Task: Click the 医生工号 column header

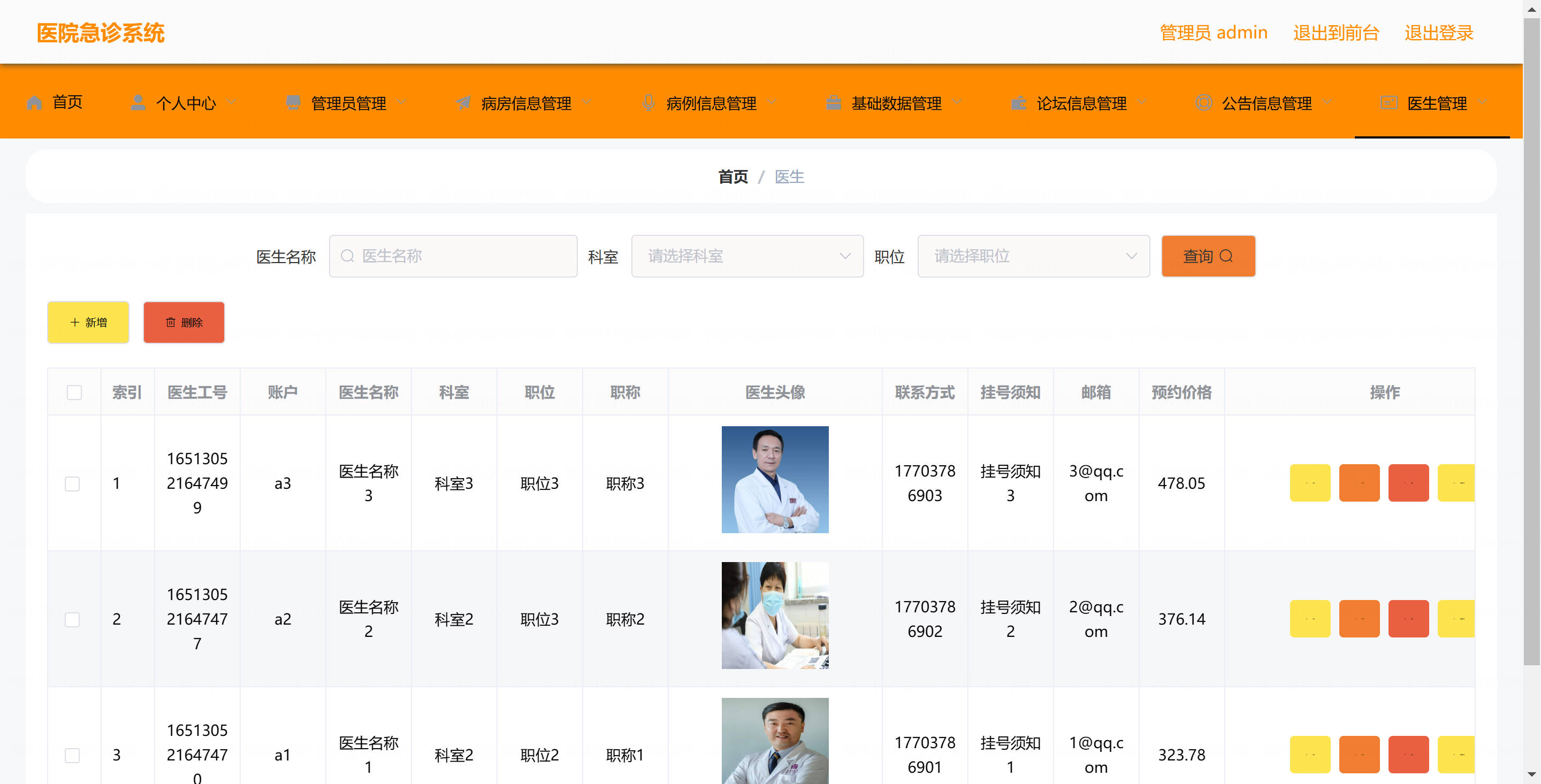Action: 197,393
